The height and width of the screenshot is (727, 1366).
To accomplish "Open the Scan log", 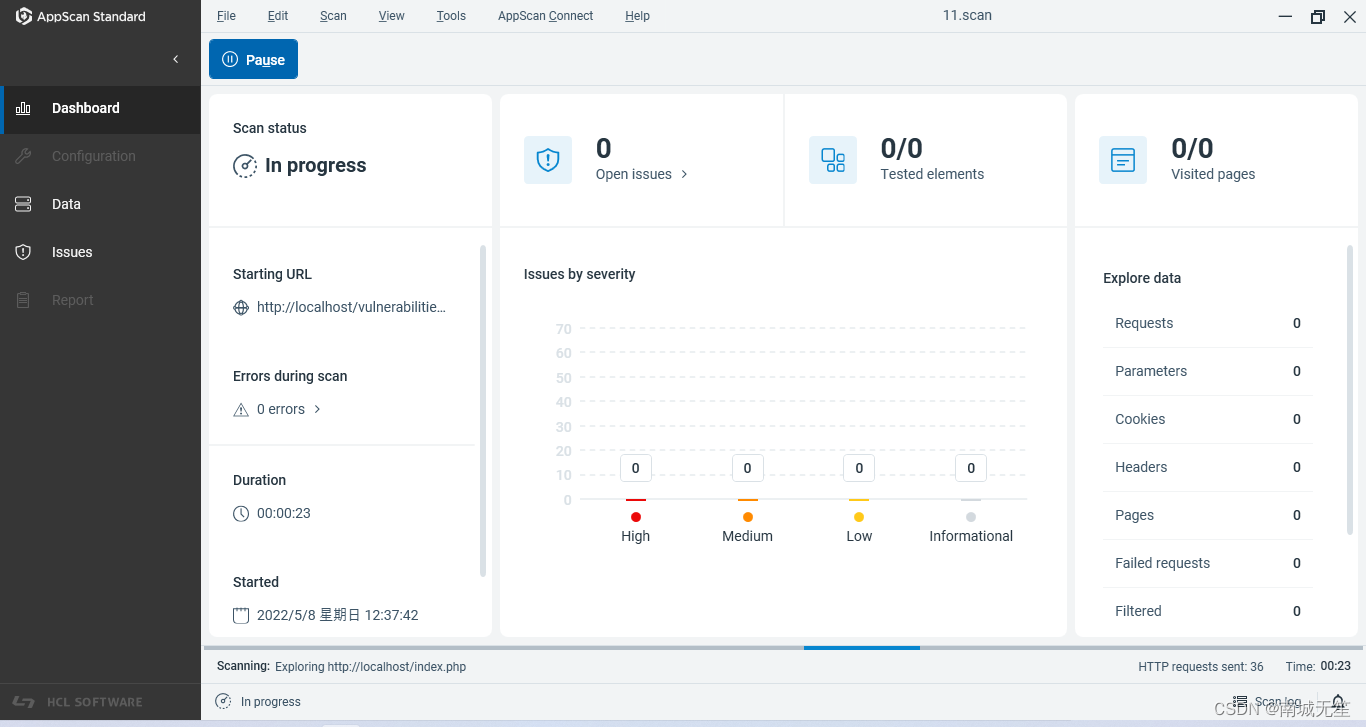I will click(1267, 702).
